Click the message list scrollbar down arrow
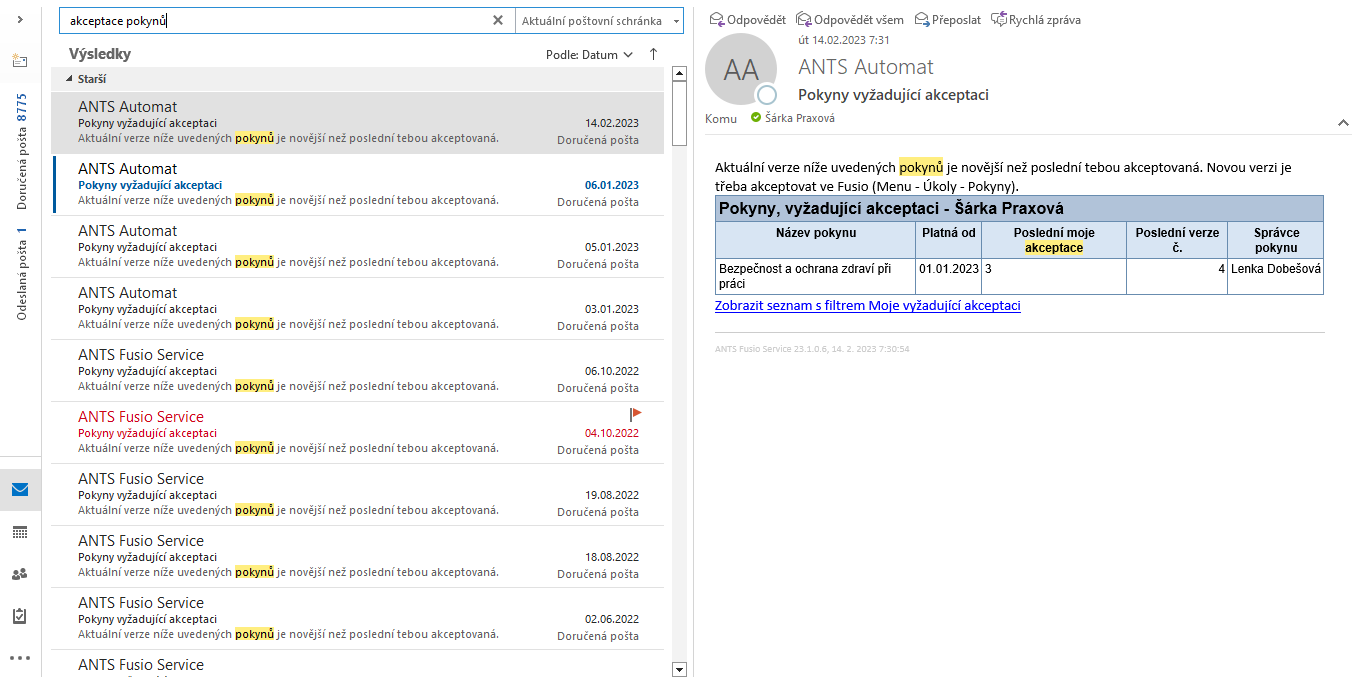The image size is (1356, 677). click(x=679, y=669)
